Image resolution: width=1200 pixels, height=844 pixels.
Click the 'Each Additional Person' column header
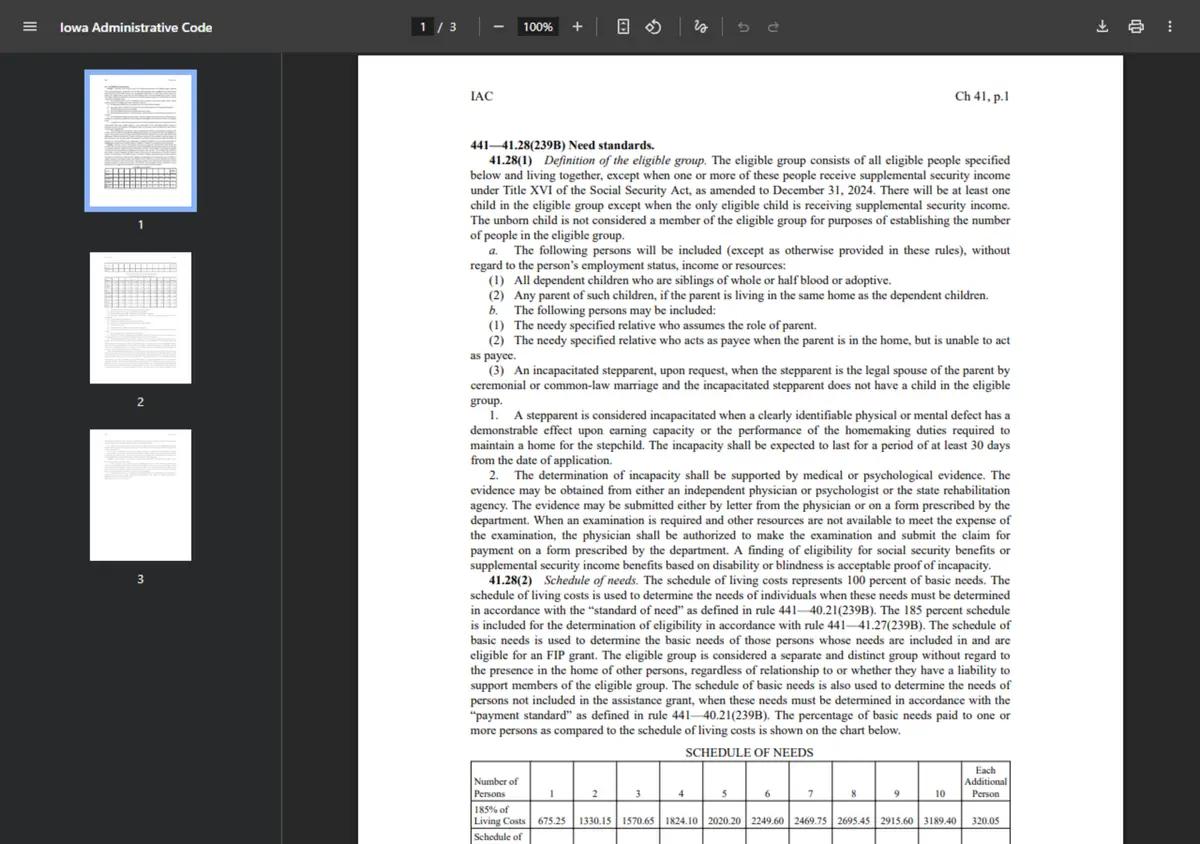[985, 782]
